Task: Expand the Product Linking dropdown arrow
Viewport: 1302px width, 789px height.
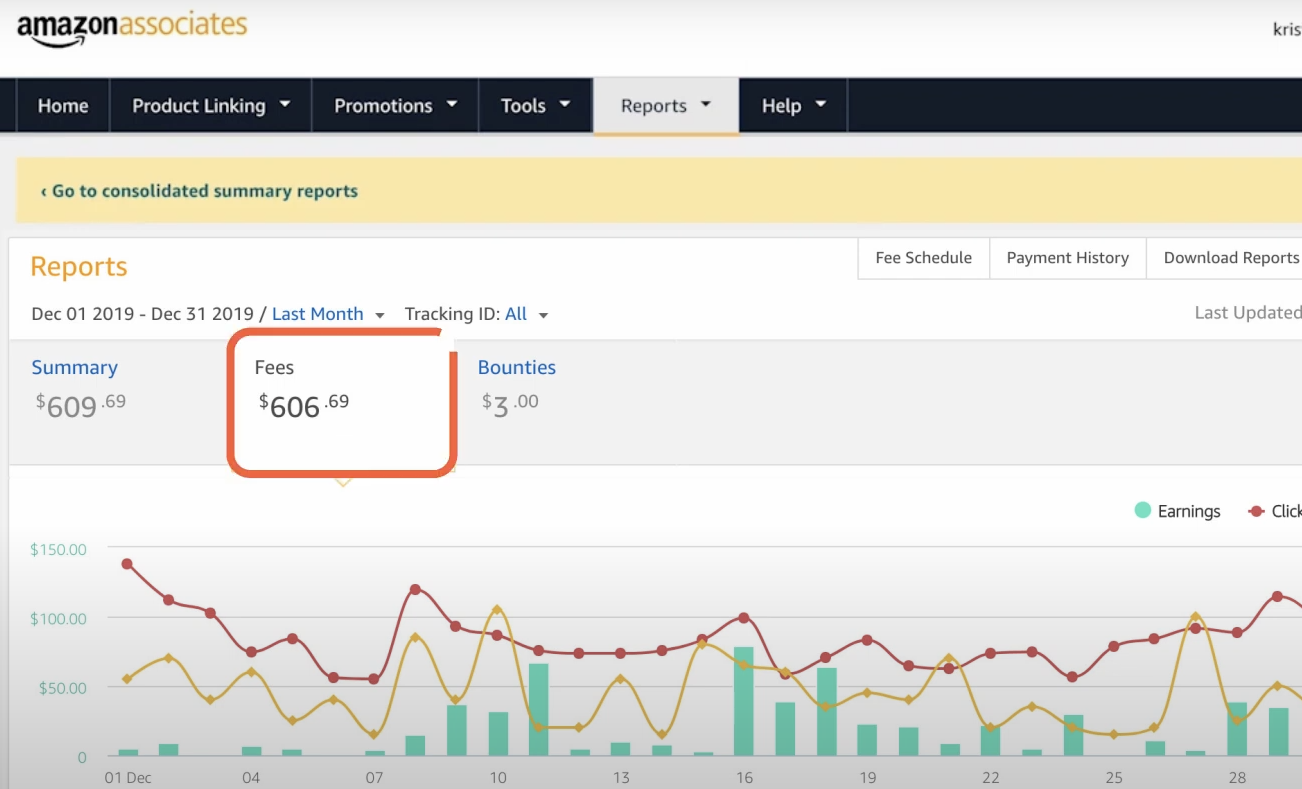Action: [285, 104]
